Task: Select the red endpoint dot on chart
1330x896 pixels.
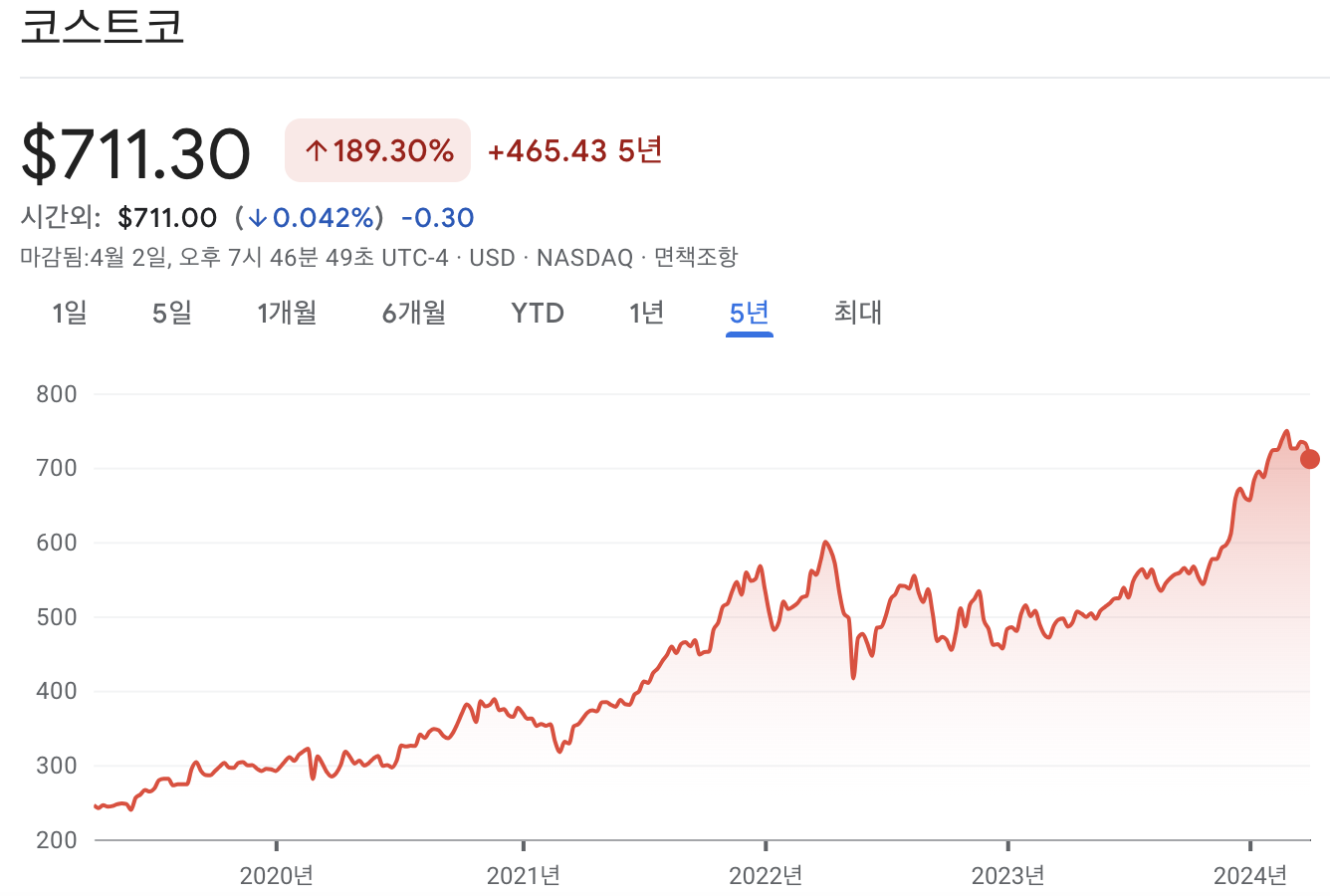Action: tap(1308, 460)
